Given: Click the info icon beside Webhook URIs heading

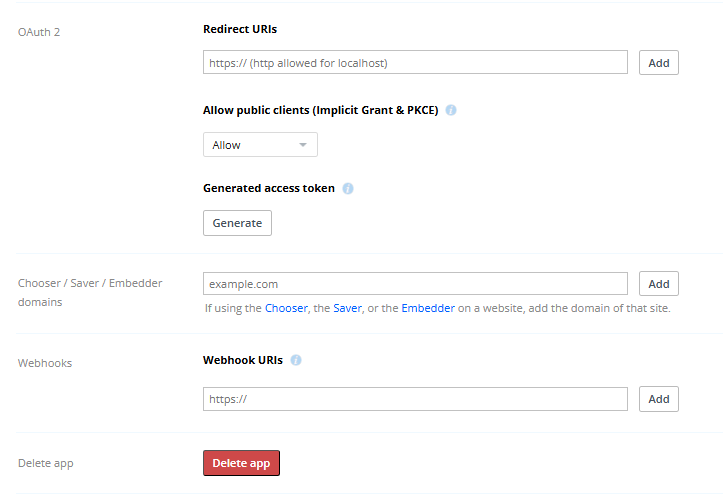Looking at the screenshot, I should 296,360.
